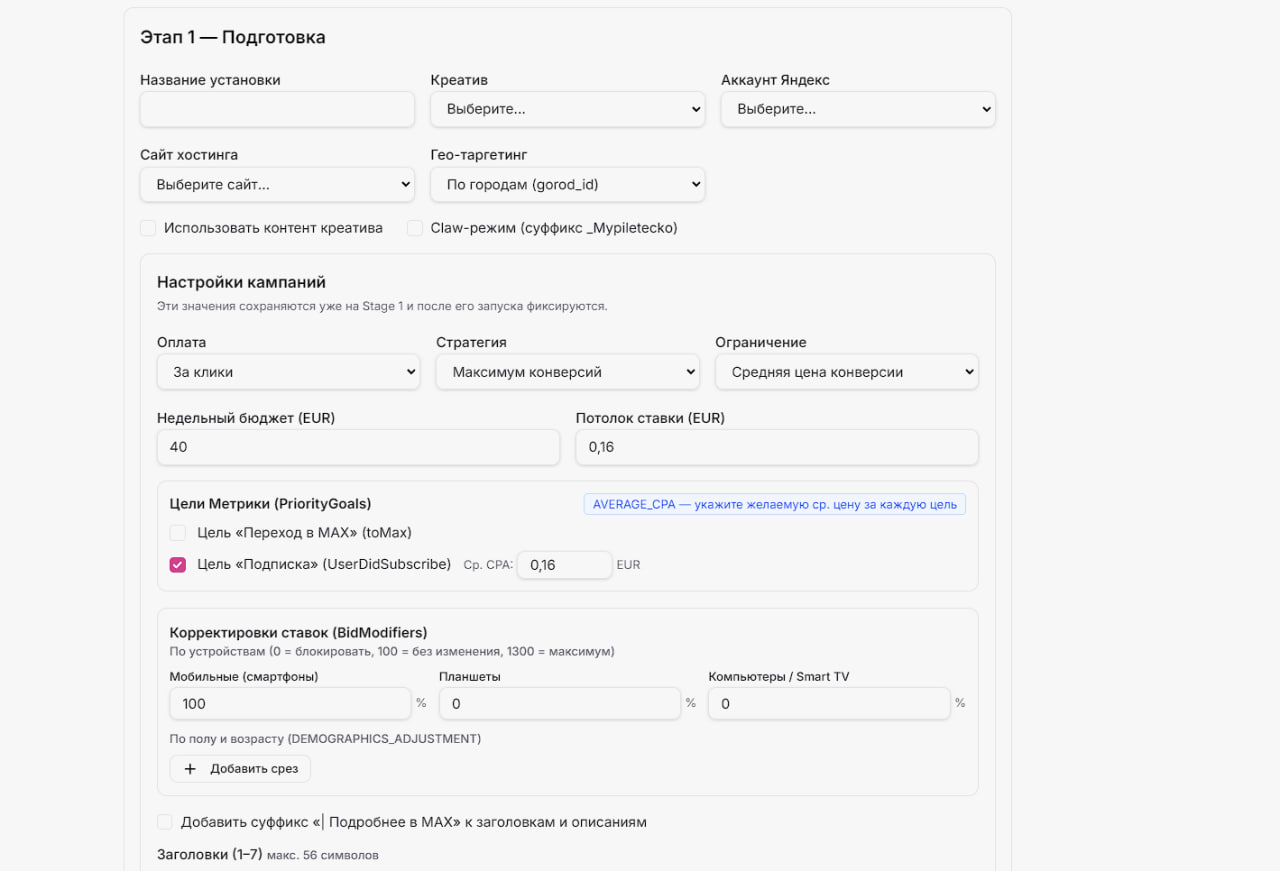Click the «Мобильные (смартфоны)» percent field
This screenshot has width=1280, height=871.
(x=290, y=704)
